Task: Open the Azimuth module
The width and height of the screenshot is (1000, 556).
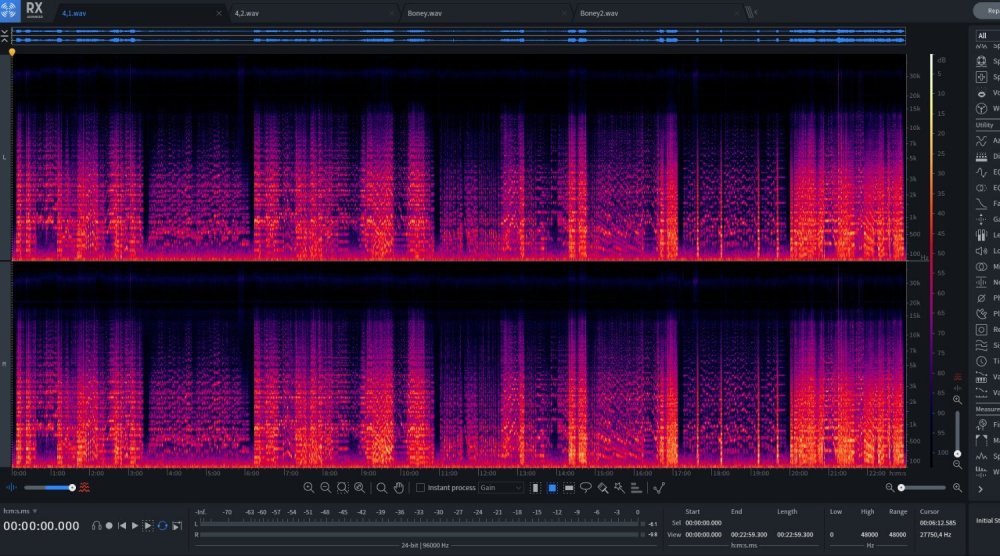Action: [987, 141]
